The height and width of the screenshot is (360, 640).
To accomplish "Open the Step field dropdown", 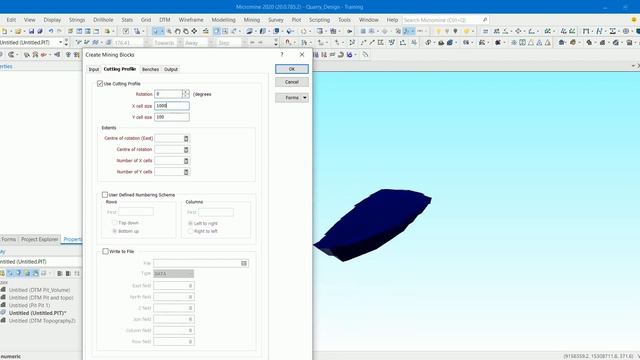I will coord(244,42).
